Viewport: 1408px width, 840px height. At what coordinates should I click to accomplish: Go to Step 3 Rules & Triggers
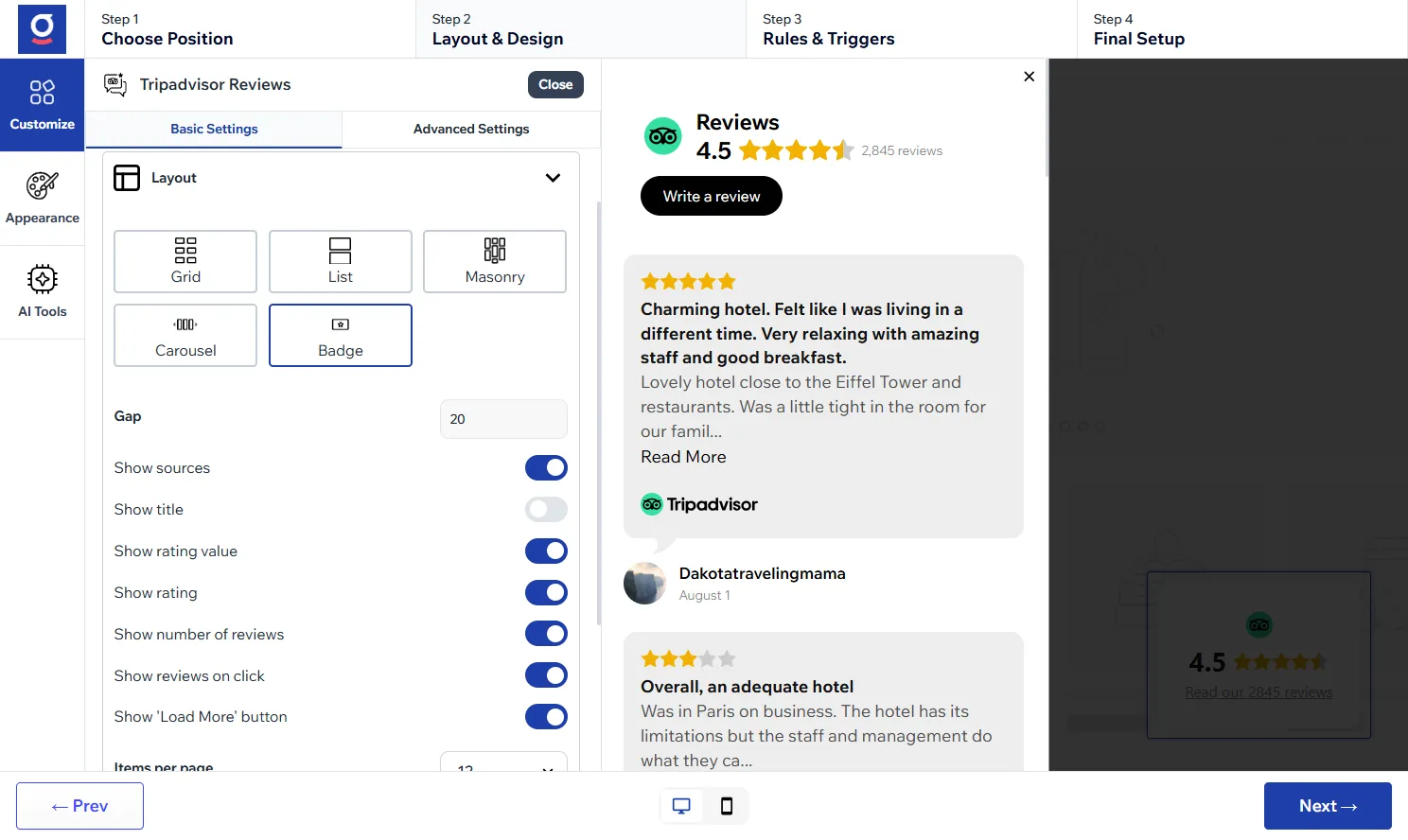[x=911, y=29]
